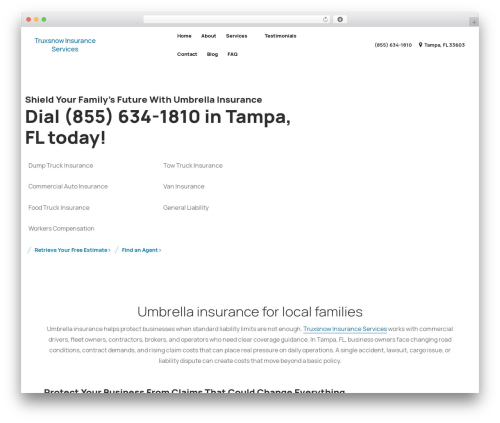Click the location pin icon for Tampa
500x423 pixels.
click(420, 45)
